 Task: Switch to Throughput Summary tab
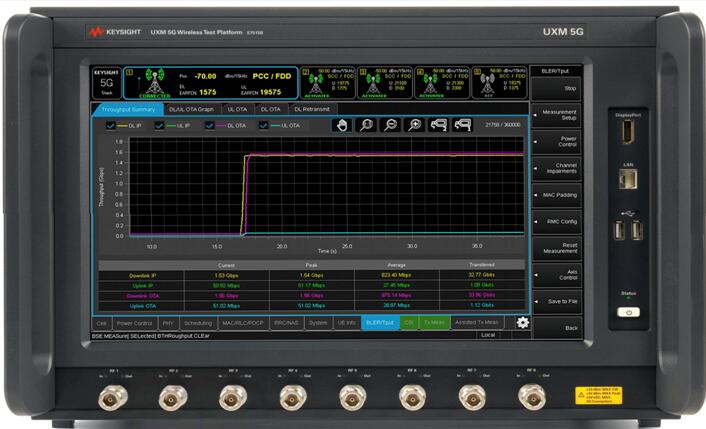click(128, 109)
